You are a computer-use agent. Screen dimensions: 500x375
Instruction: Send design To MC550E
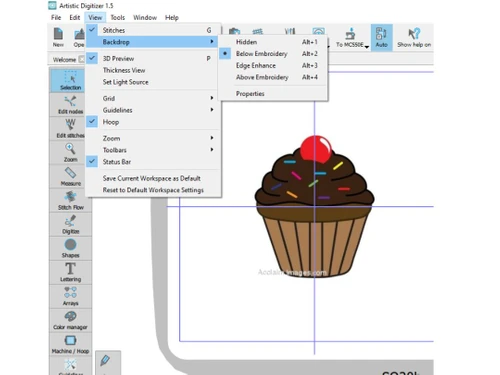tap(350, 37)
